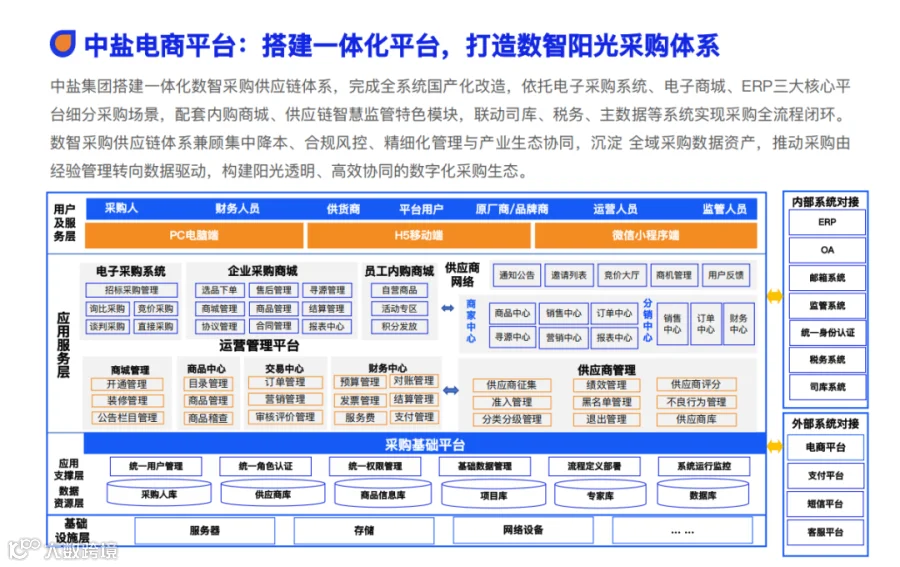Click the 竞价采购 box
Viewport: 900px width, 567px height.
tap(156, 309)
